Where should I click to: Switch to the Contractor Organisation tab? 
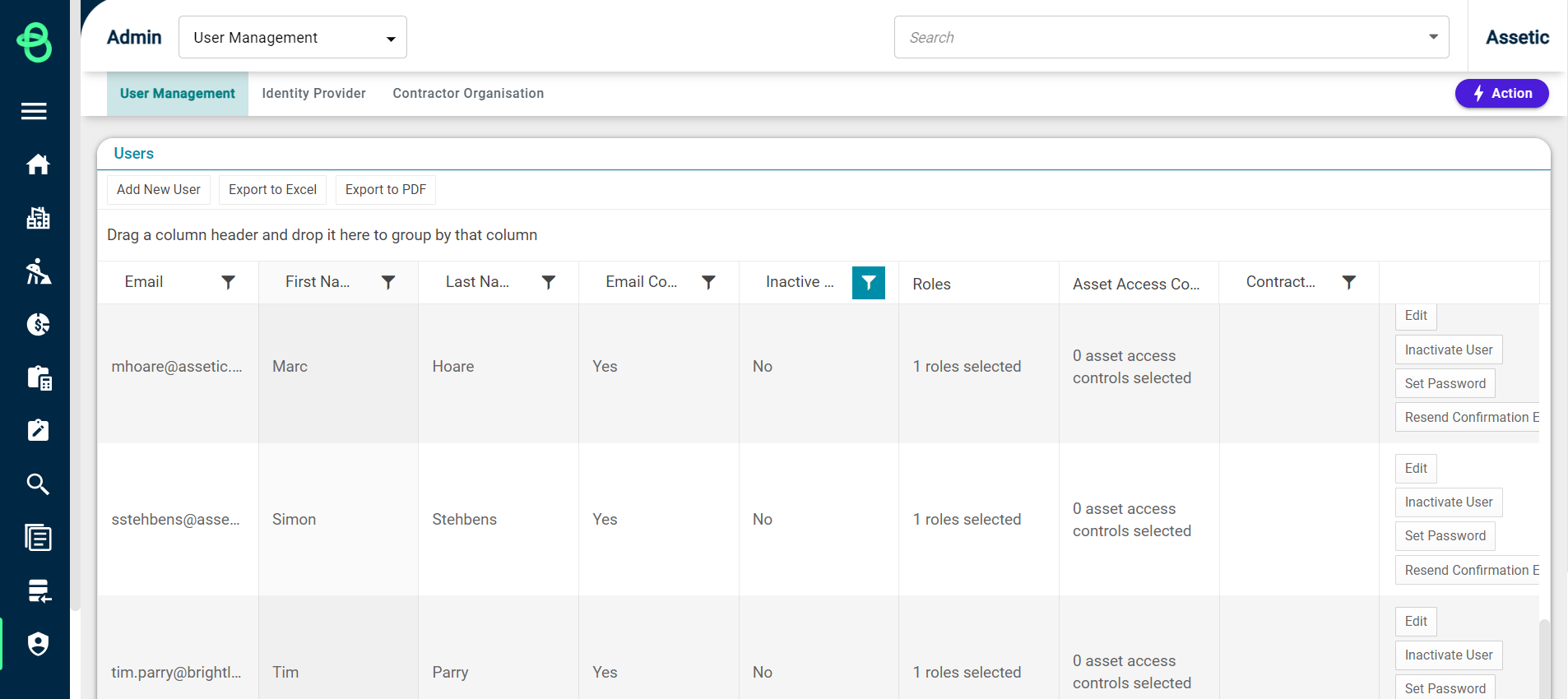click(468, 94)
